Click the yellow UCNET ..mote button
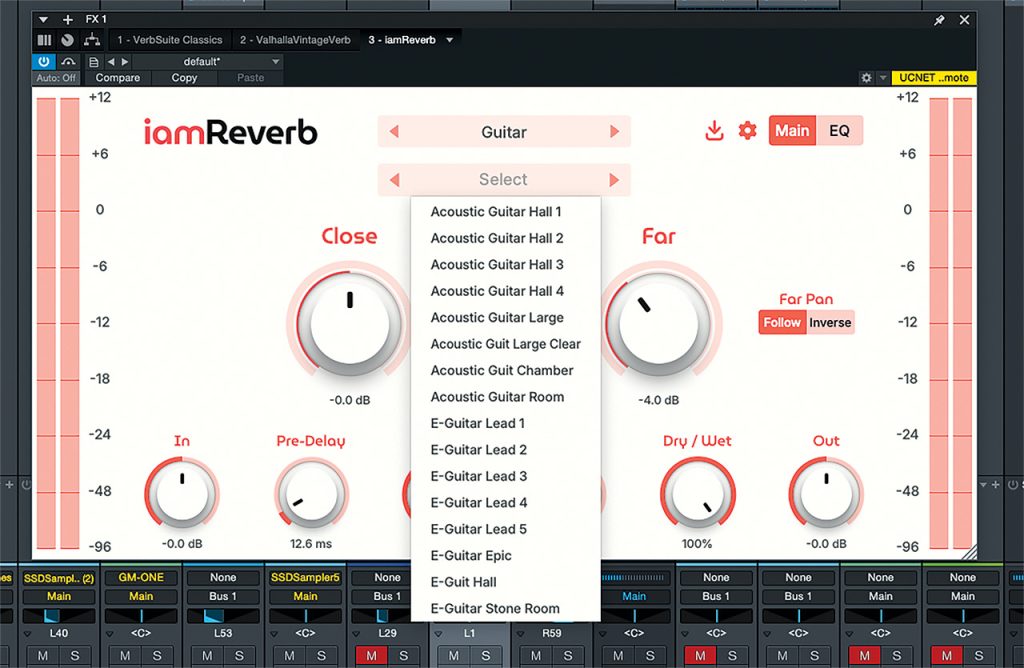 (934, 78)
